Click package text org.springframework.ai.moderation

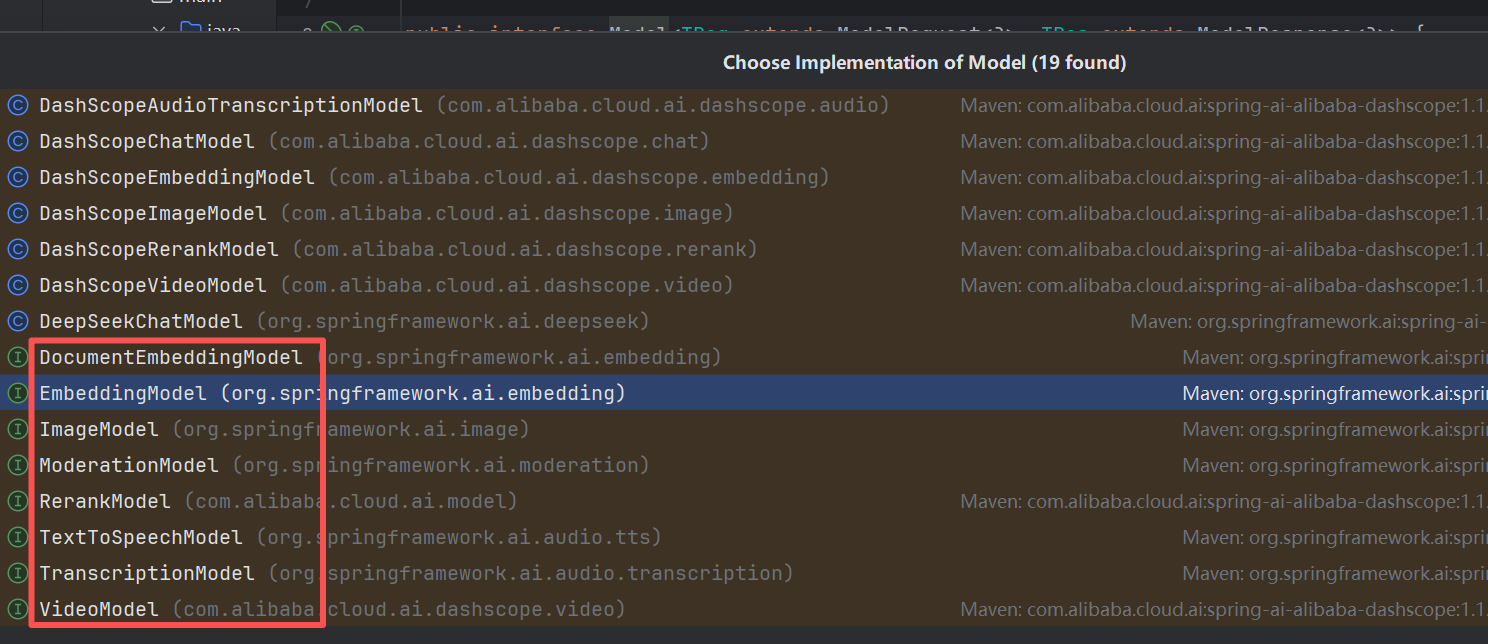[x=441, y=465]
